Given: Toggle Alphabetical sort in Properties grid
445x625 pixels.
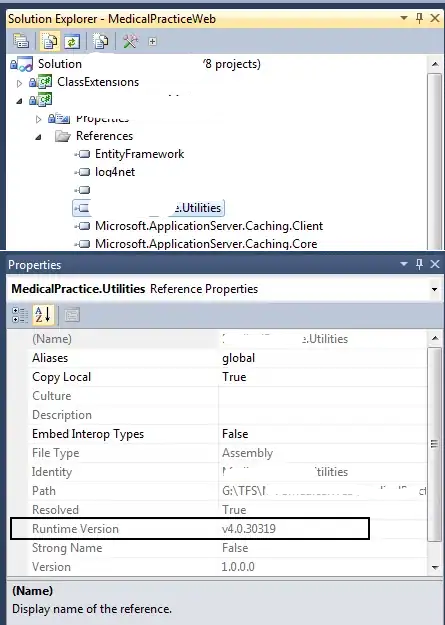Looking at the screenshot, I should click(x=43, y=314).
